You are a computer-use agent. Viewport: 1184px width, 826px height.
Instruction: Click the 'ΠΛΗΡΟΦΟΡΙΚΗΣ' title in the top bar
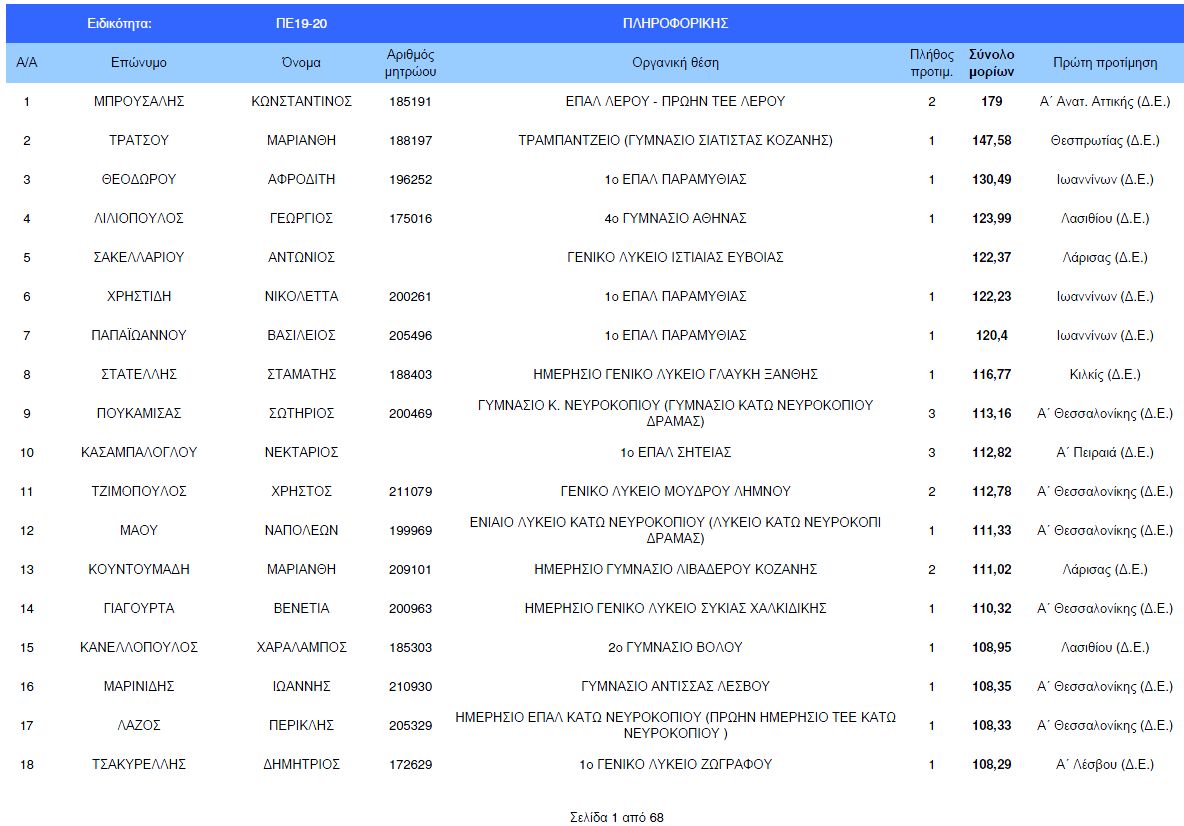tap(675, 23)
